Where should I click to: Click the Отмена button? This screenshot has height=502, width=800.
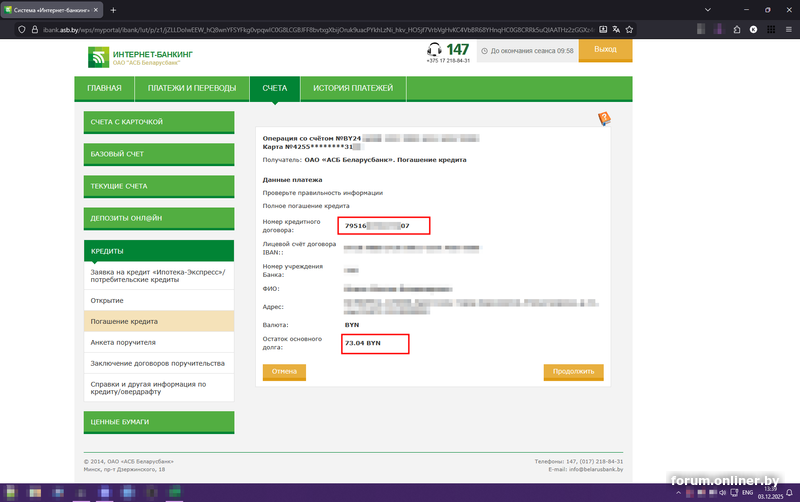284,372
